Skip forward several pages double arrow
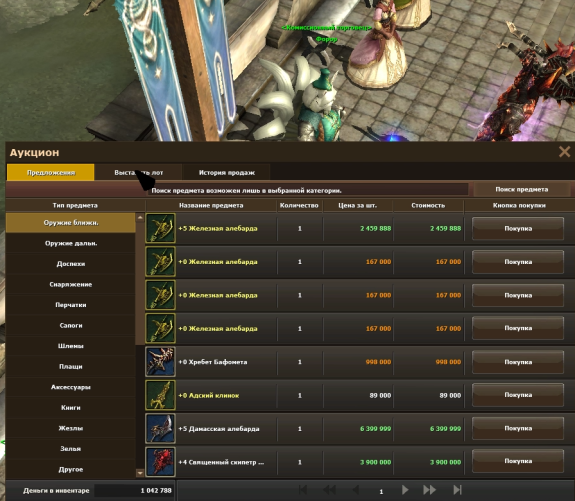 [429, 490]
